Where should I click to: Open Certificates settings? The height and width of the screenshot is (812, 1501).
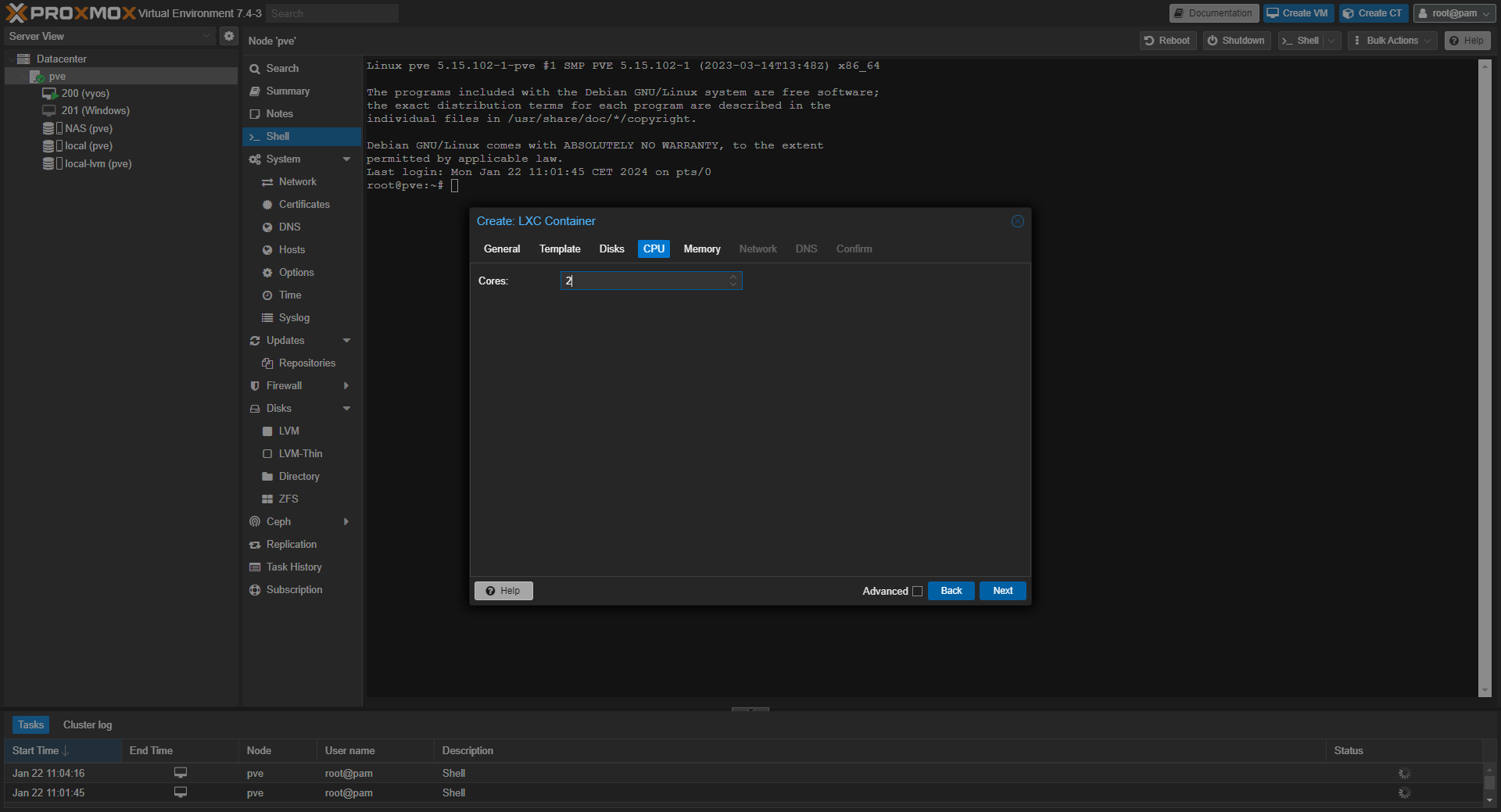[302, 204]
